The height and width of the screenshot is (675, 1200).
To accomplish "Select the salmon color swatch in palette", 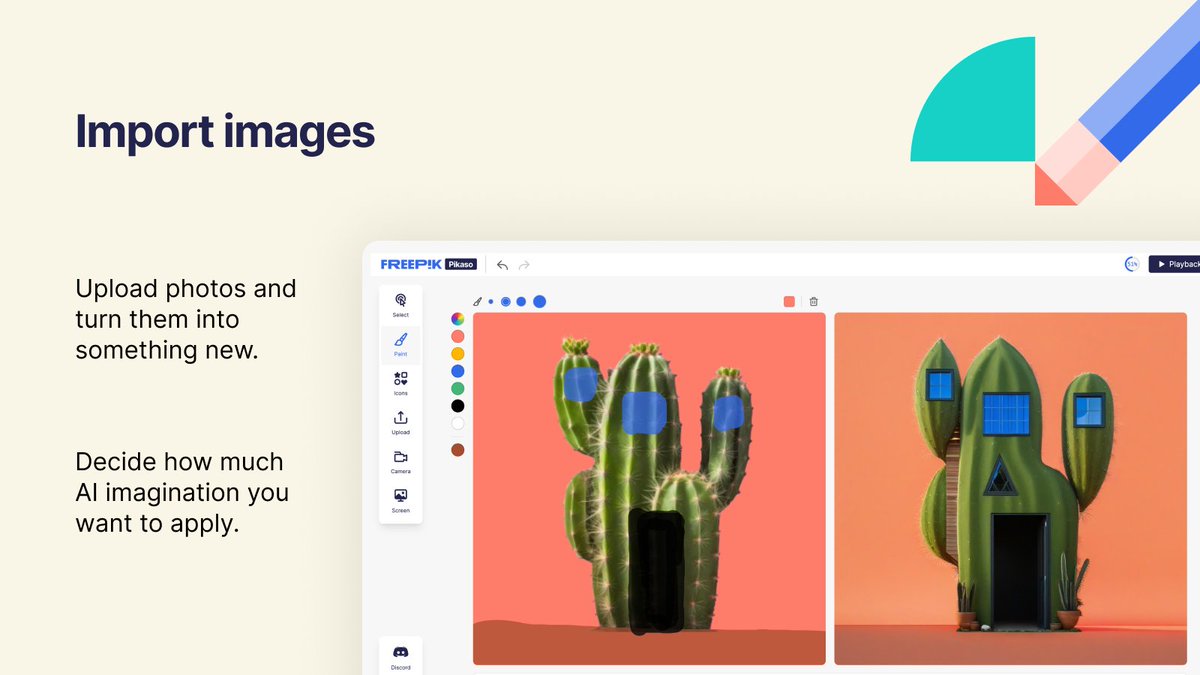I will pos(457,336).
